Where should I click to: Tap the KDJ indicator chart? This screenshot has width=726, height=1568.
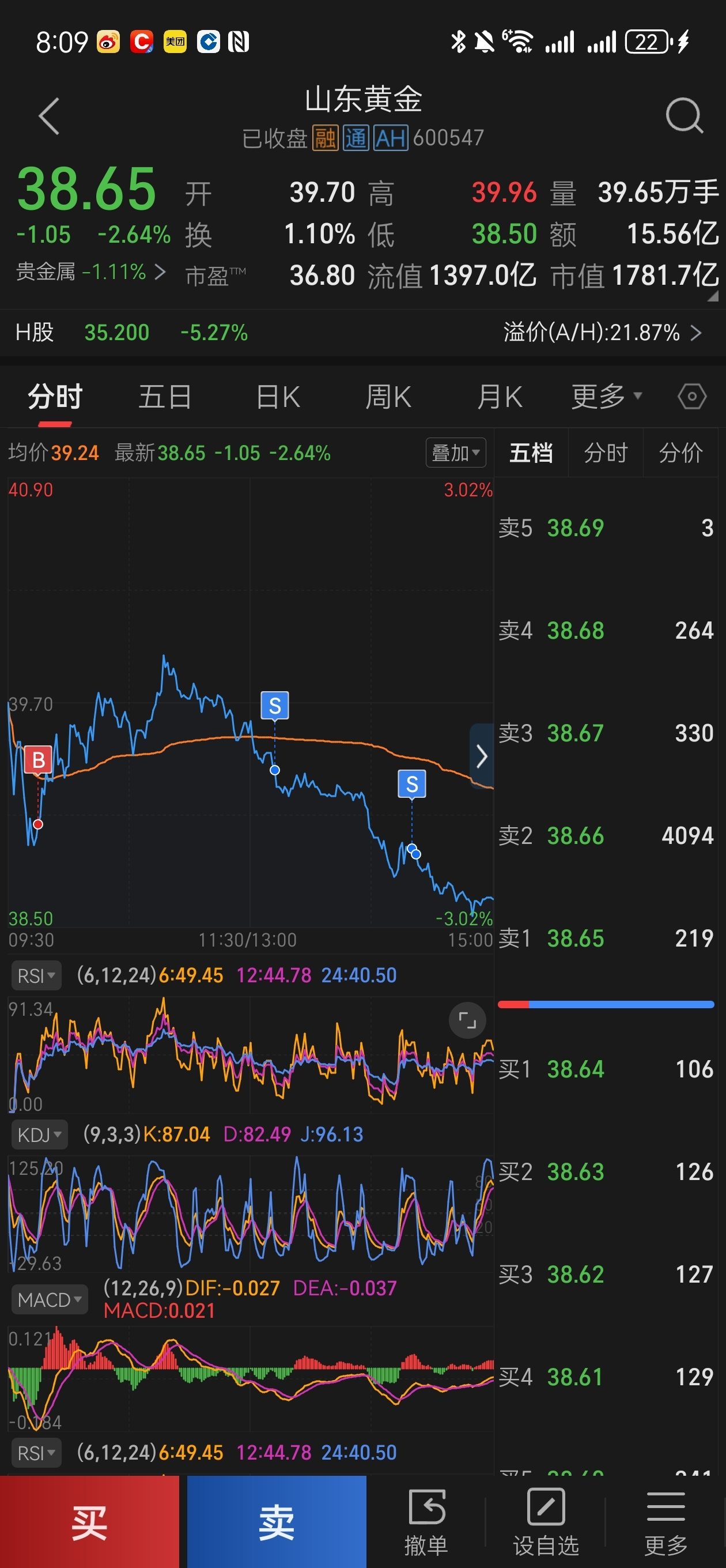251,1213
